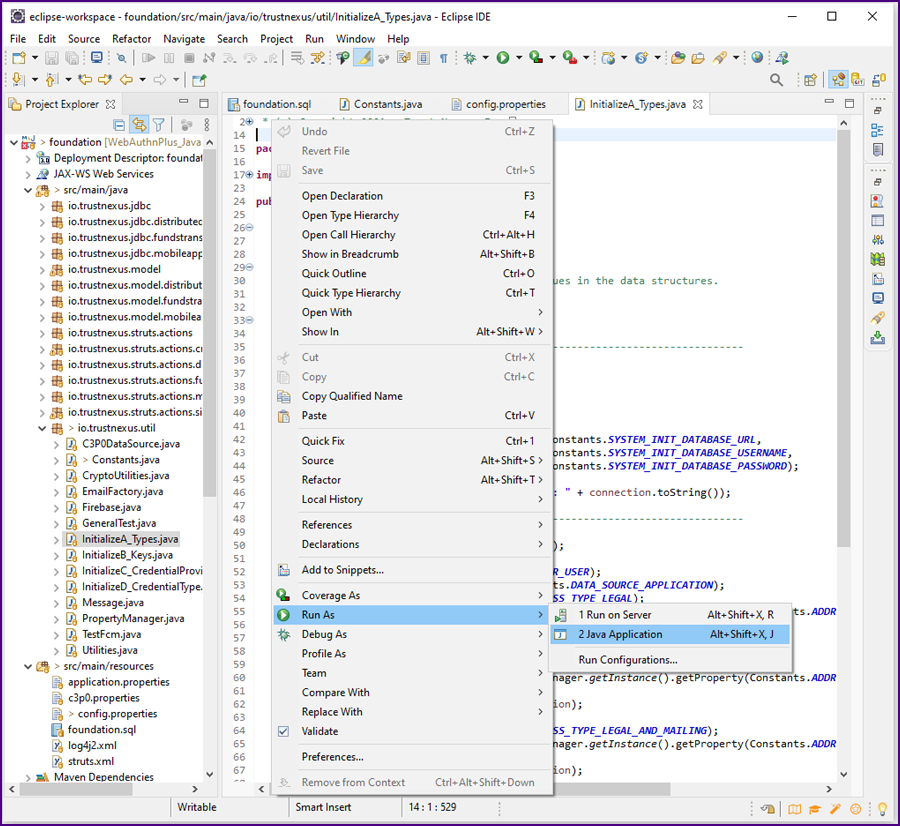Minimize the Project Explorer panel
This screenshot has width=900, height=826.
pos(184,102)
